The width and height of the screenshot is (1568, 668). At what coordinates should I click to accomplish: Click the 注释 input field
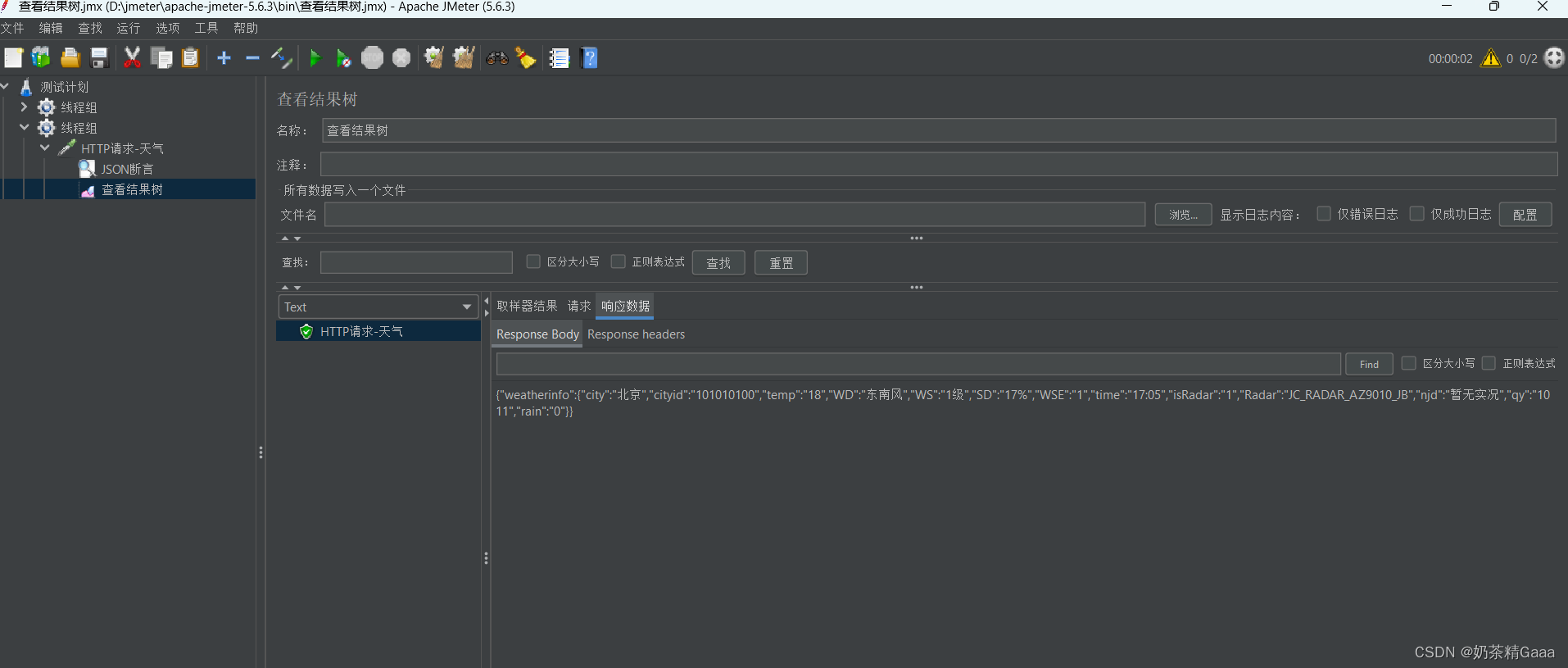click(939, 164)
